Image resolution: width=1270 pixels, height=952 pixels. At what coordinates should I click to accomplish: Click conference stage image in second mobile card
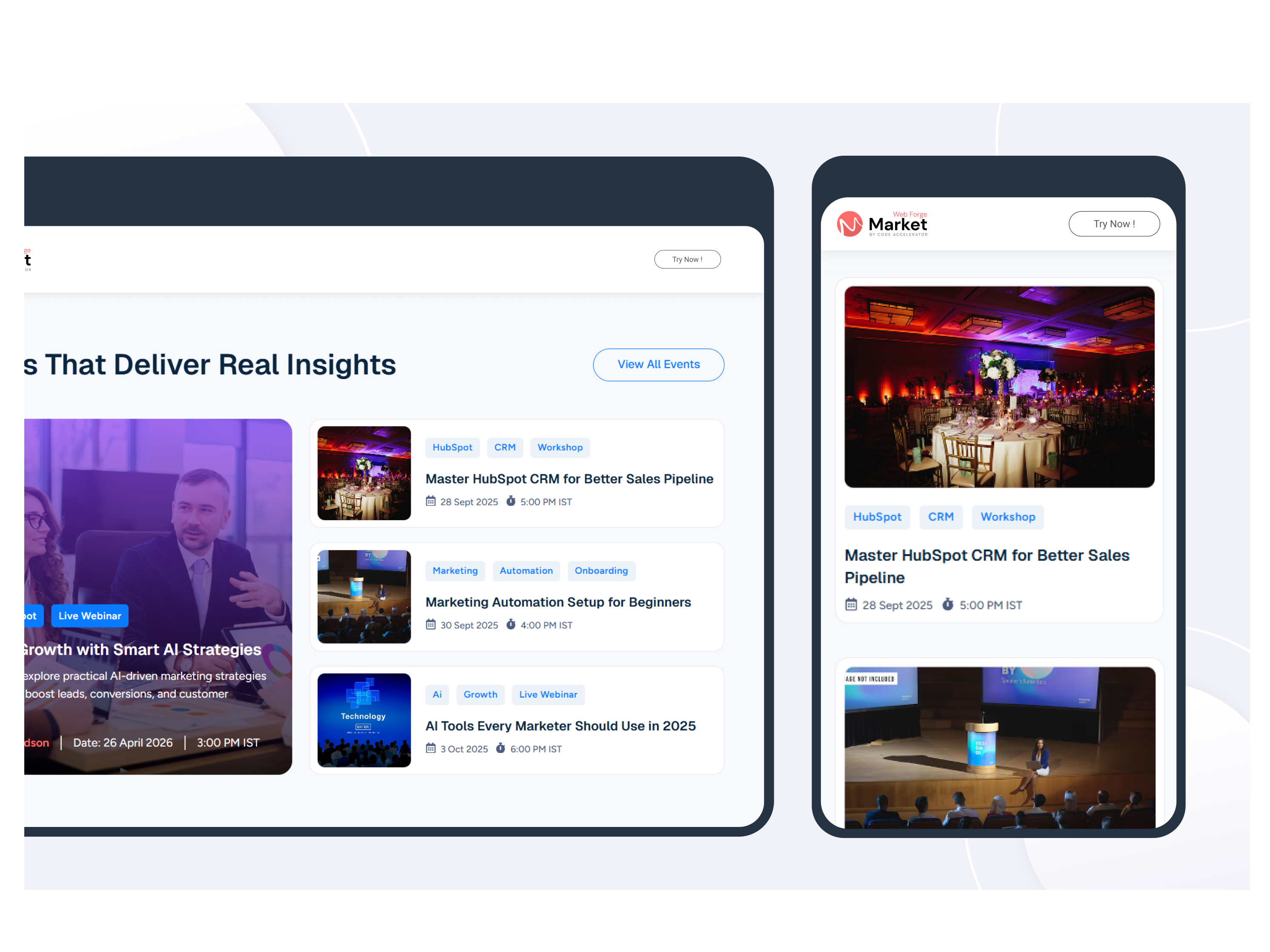click(1000, 747)
